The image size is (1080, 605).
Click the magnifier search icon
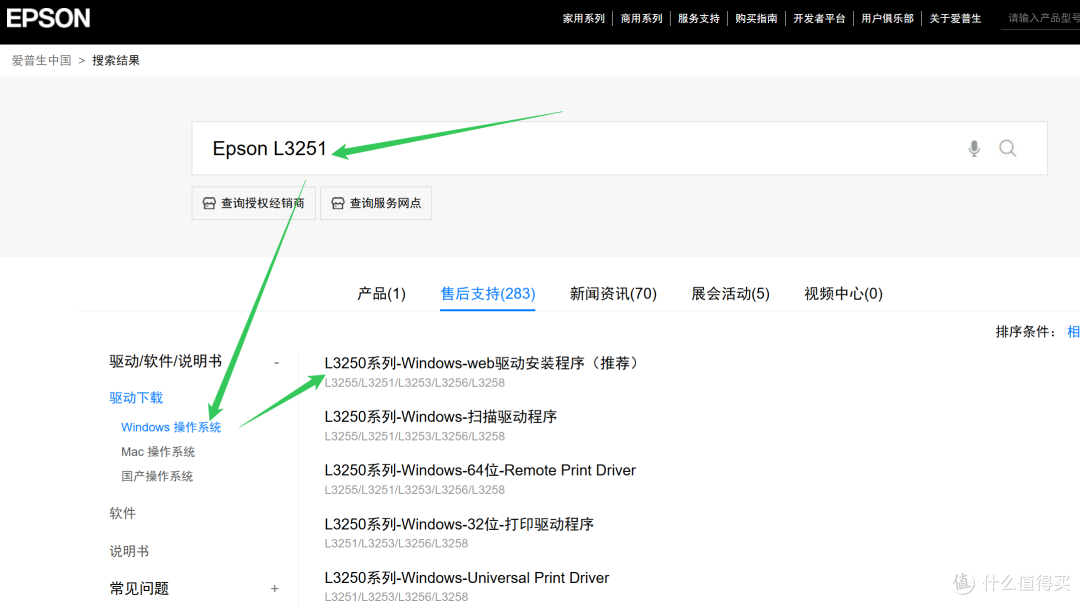click(1008, 148)
